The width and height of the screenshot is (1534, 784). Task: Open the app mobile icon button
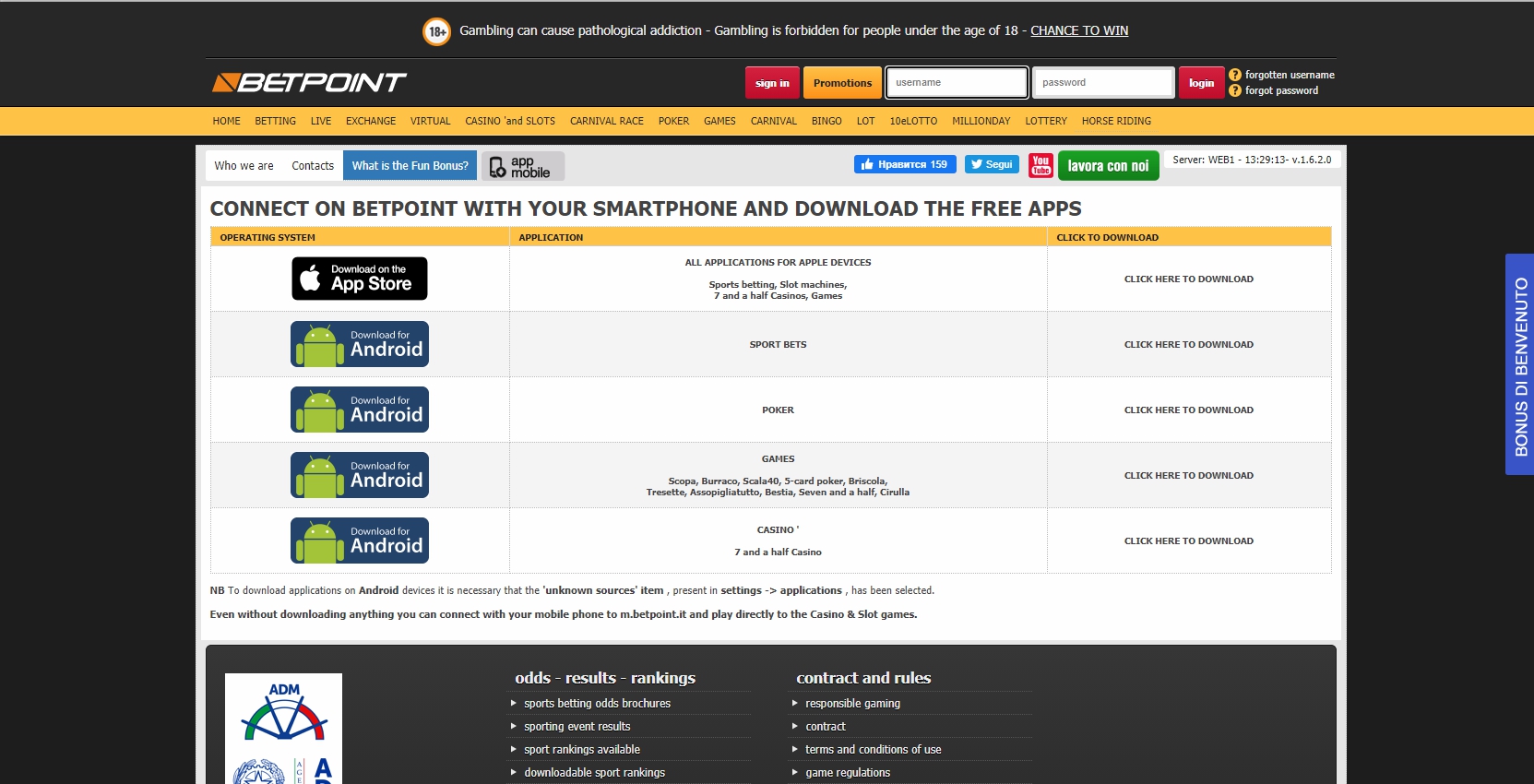pyautogui.click(x=522, y=166)
